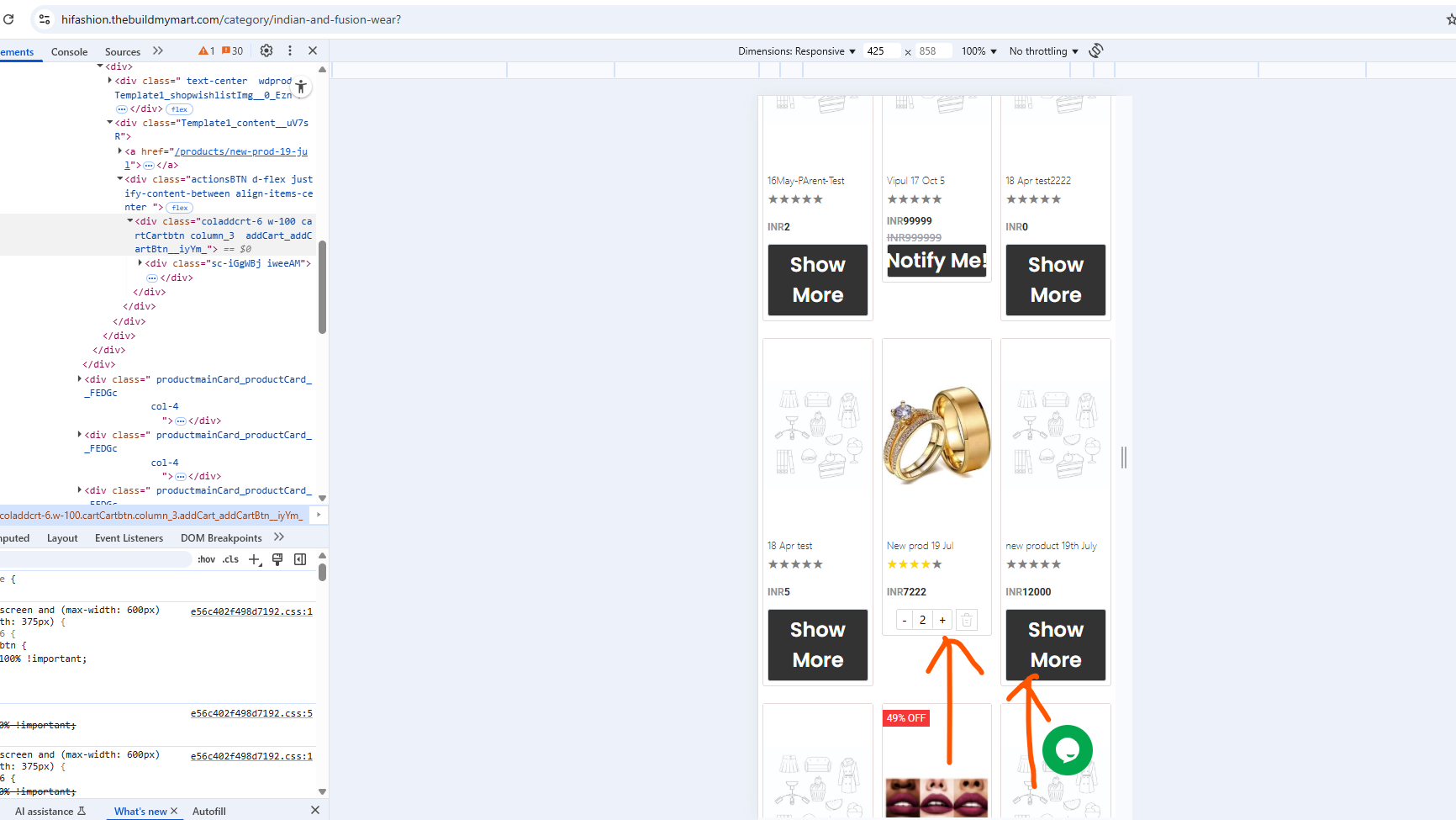Viewport: 1456px width, 820px height.
Task: Toggle the .cls element classes pane
Action: pos(231,559)
